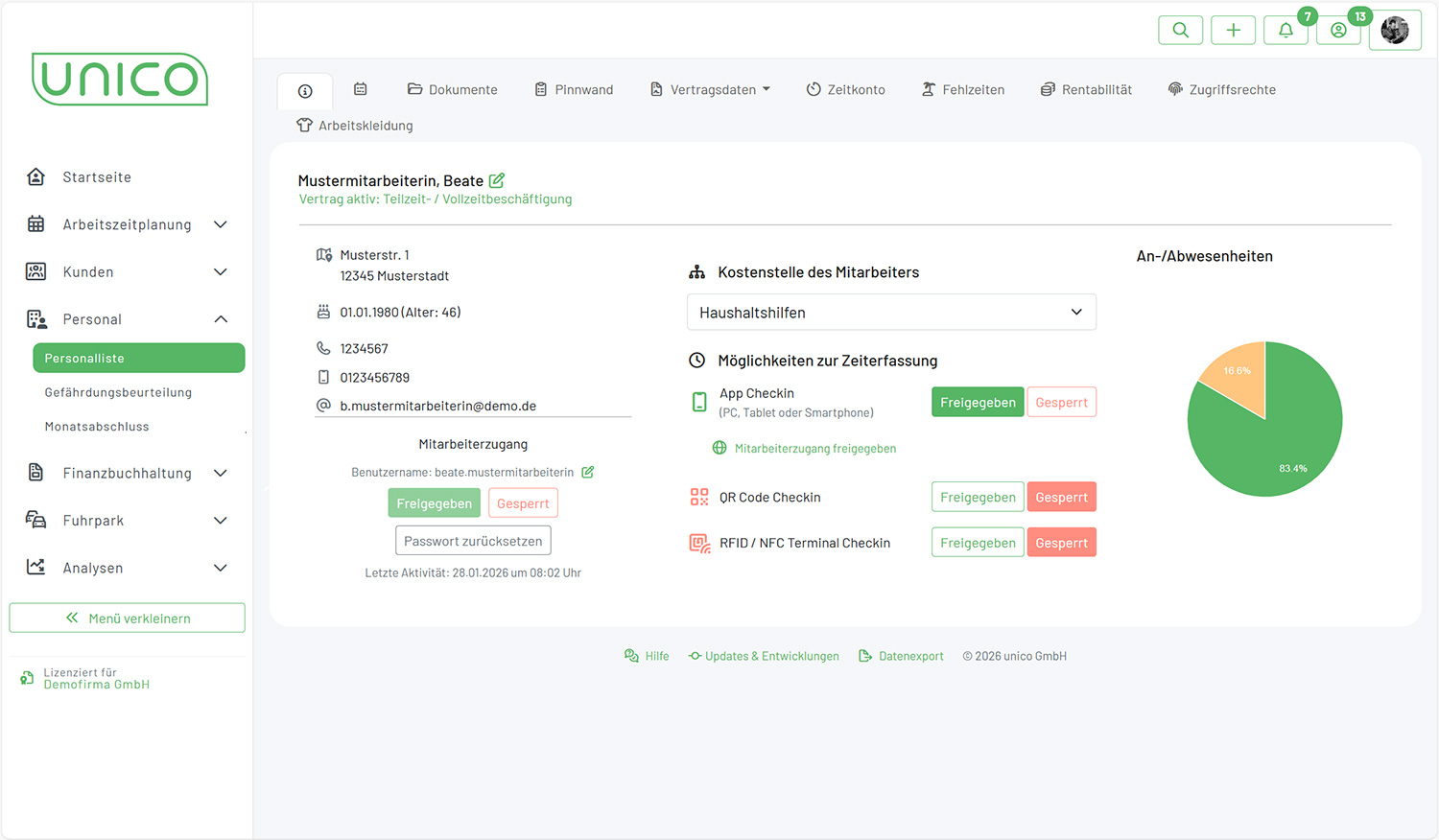The width and height of the screenshot is (1439, 840).
Task: Open the calendar icon tab
Action: pyautogui.click(x=361, y=89)
